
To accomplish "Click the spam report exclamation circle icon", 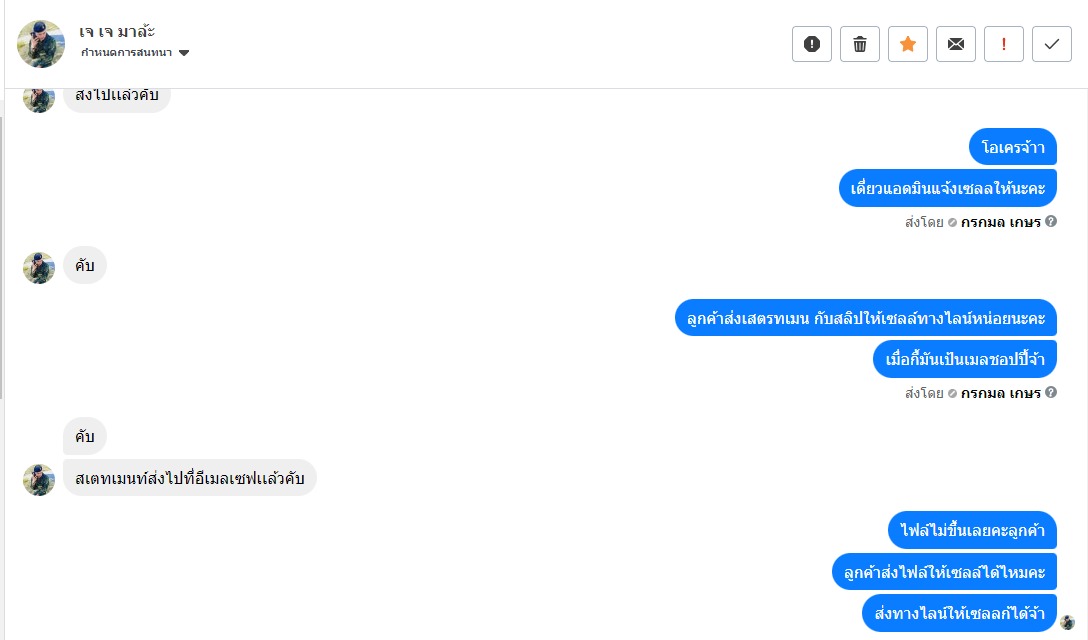I will point(811,44).
